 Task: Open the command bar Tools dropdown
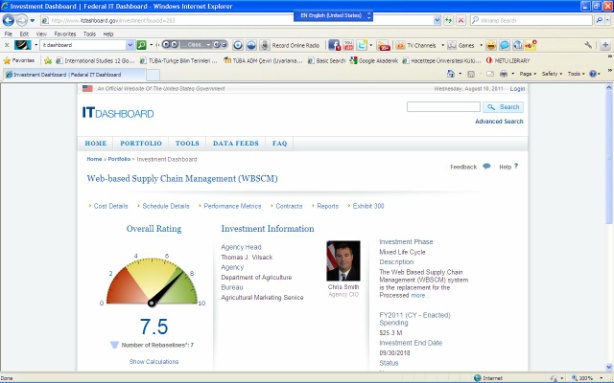tap(576, 74)
